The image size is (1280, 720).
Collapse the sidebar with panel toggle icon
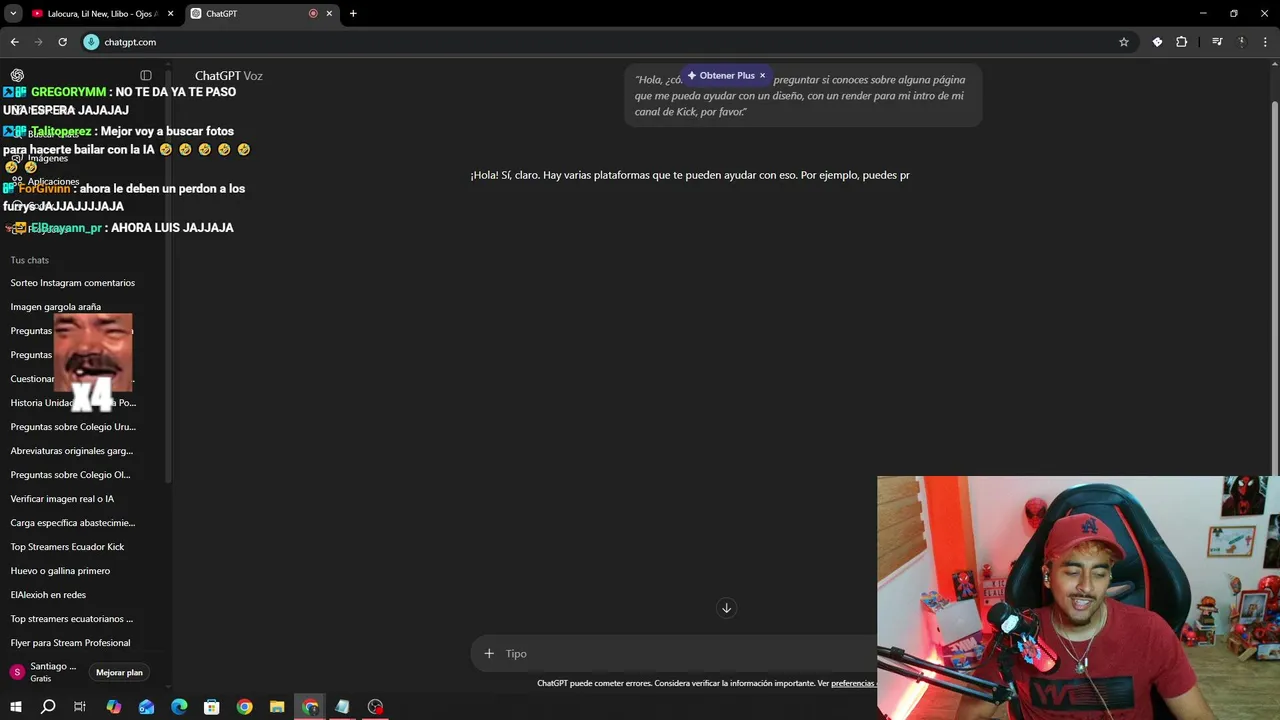(x=146, y=75)
